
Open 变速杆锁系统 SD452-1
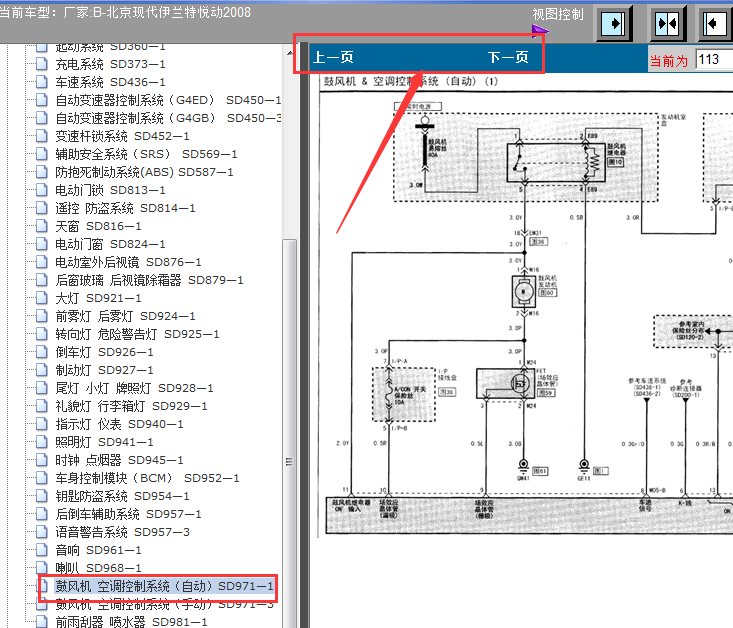(x=122, y=136)
